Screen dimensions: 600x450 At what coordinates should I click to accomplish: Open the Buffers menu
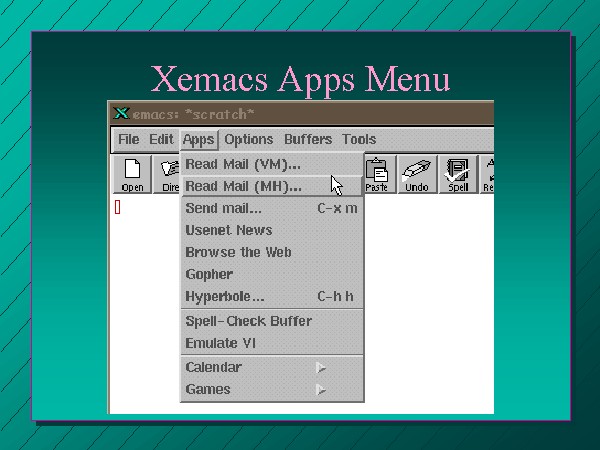pyautogui.click(x=308, y=139)
